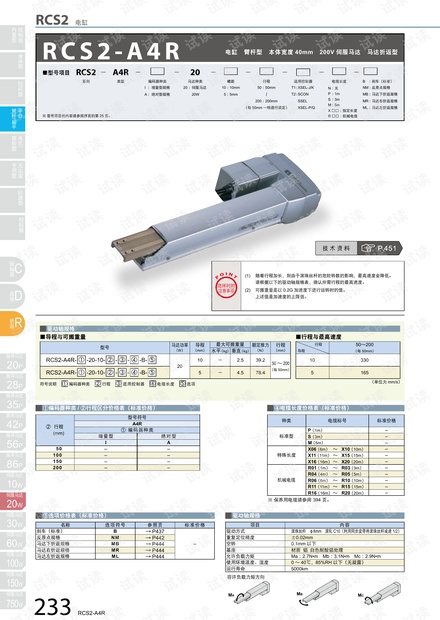Click the A4R type code in model line
Image resolution: width=440 pixels, height=620 pixels.
point(121,72)
